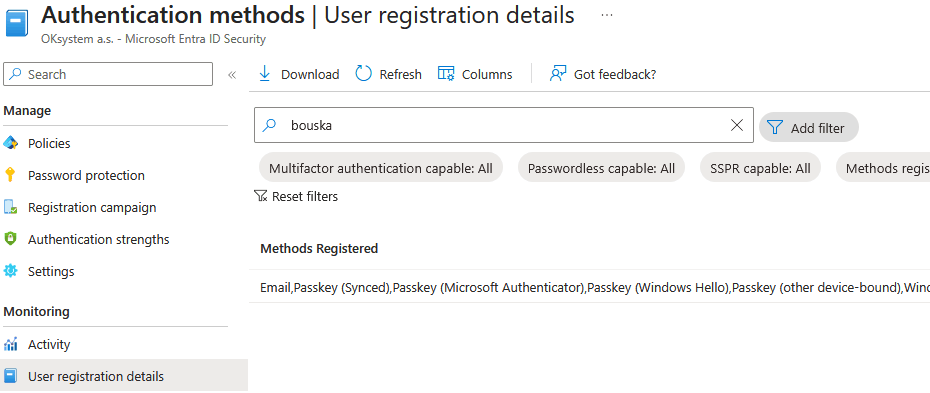Select the Email, Passkey (Synced) methods row
Viewport: 930px width, 393px height.
590,288
